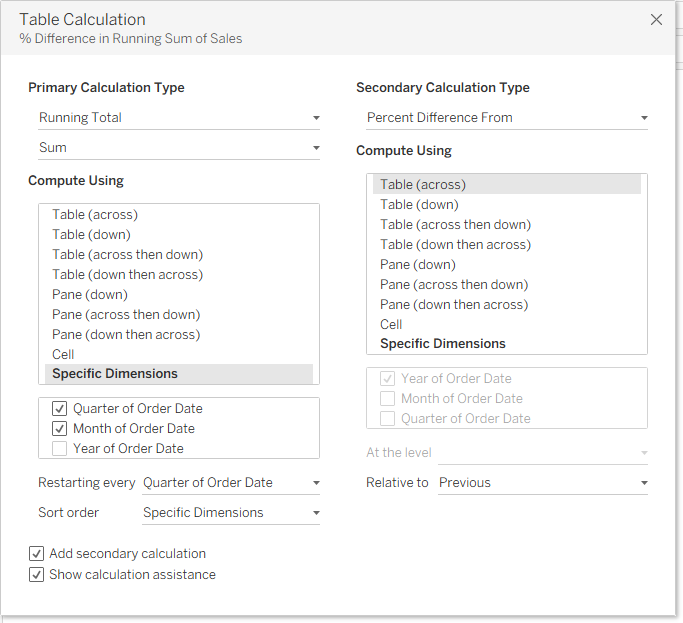Toggle Add secondary calculation checkbox
This screenshot has height=623, width=683.
coord(37,554)
